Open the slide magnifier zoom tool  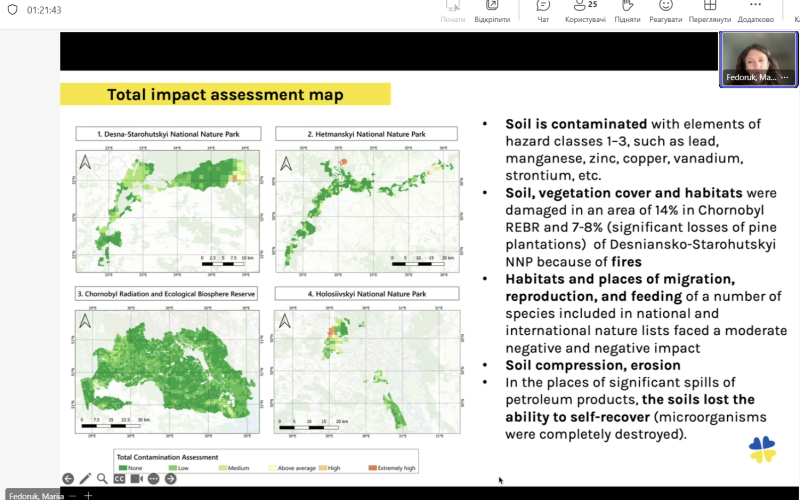click(102, 479)
